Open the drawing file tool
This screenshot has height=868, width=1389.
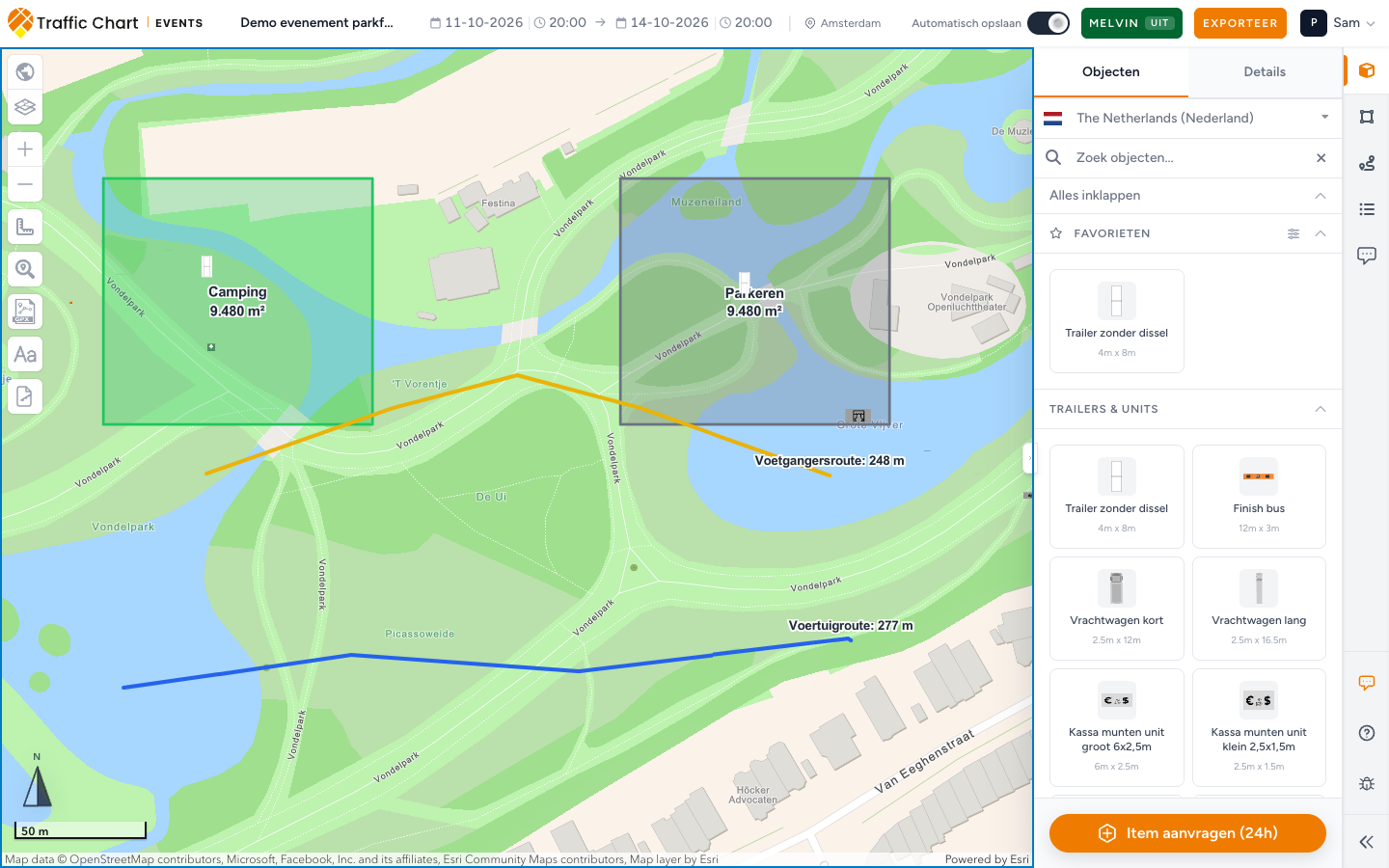click(25, 396)
